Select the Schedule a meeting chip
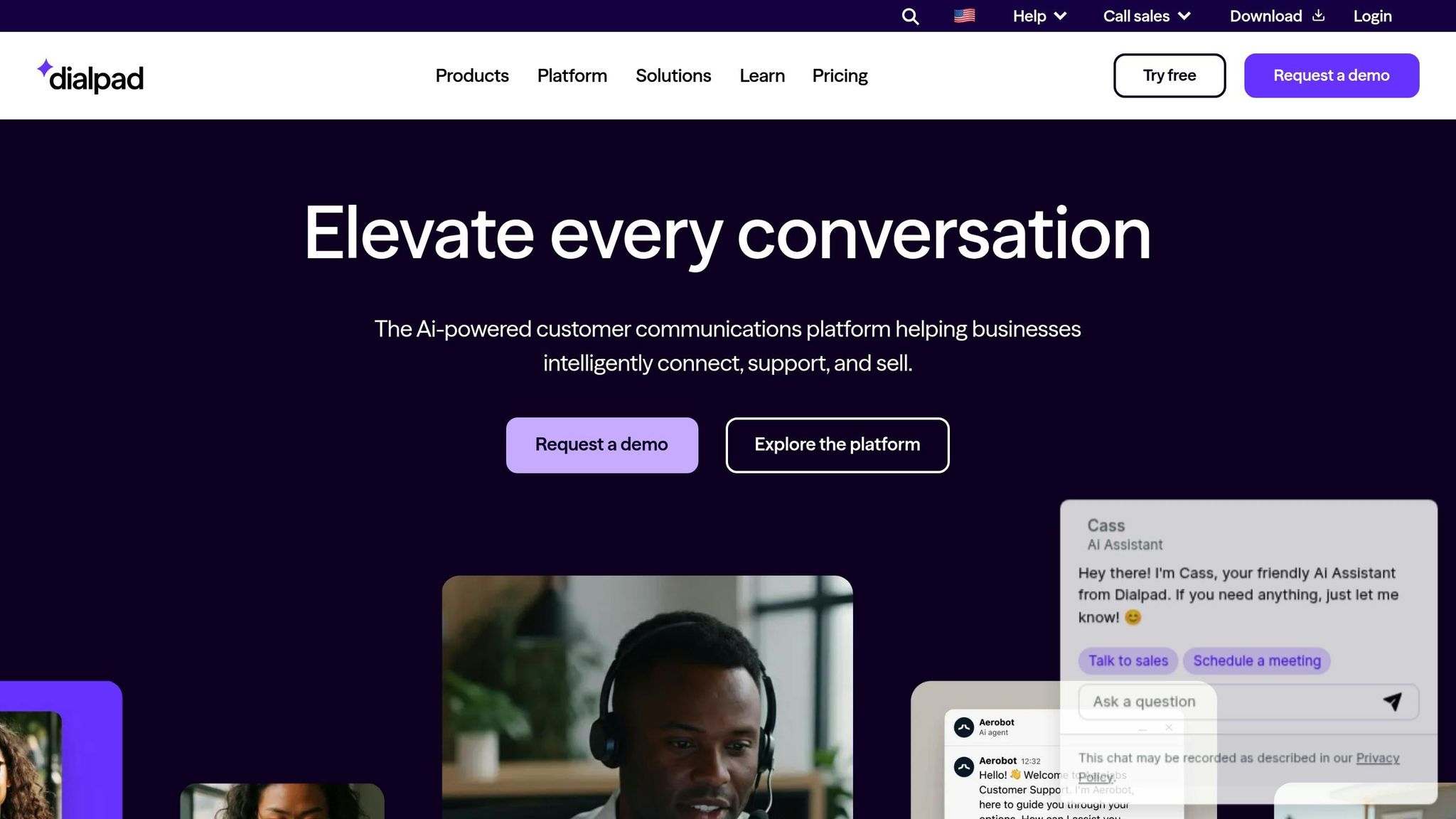The height and width of the screenshot is (819, 1456). [1257, 660]
